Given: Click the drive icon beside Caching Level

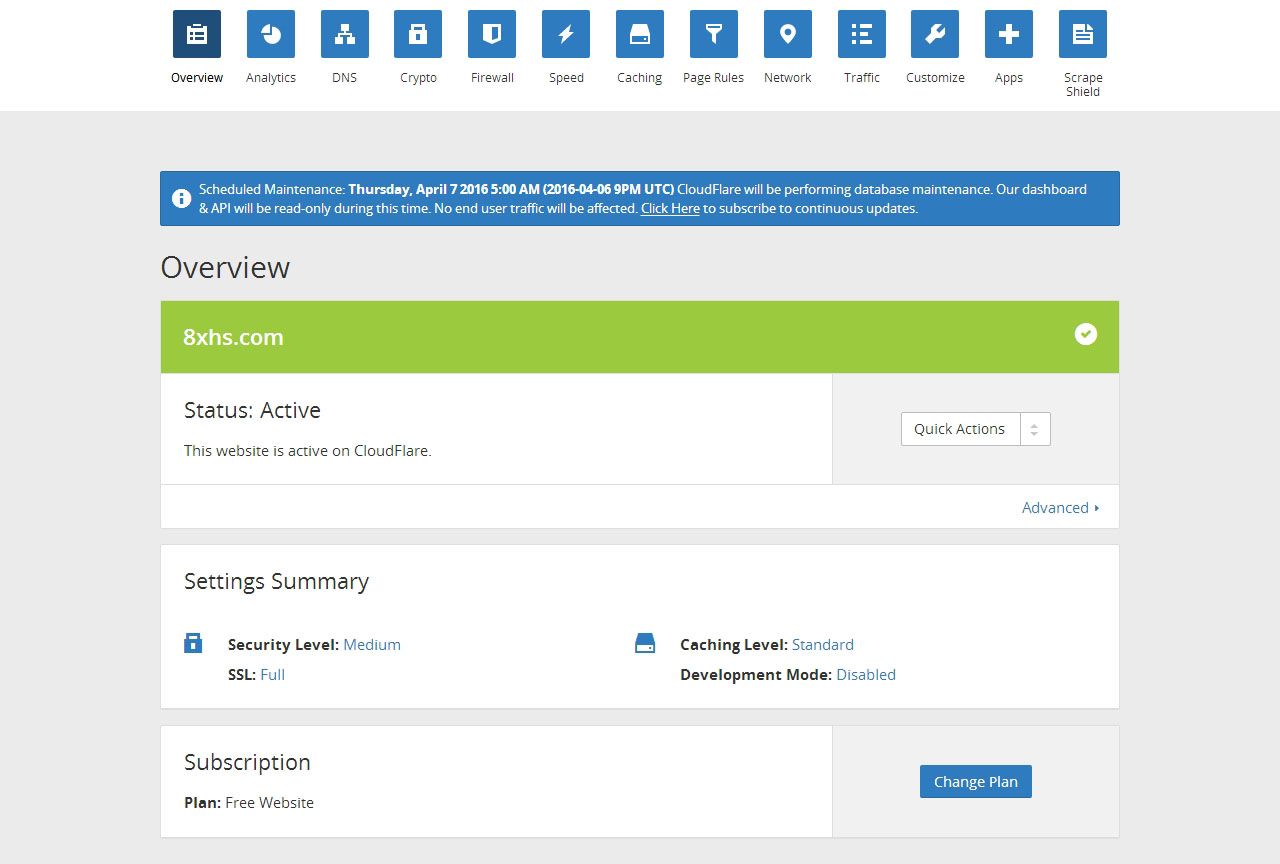Looking at the screenshot, I should (645, 643).
